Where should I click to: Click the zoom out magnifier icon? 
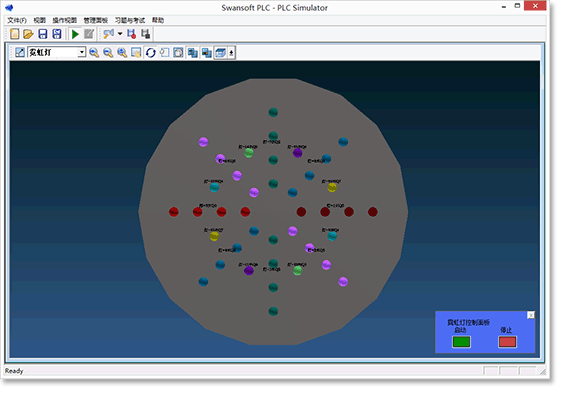pyautogui.click(x=108, y=53)
